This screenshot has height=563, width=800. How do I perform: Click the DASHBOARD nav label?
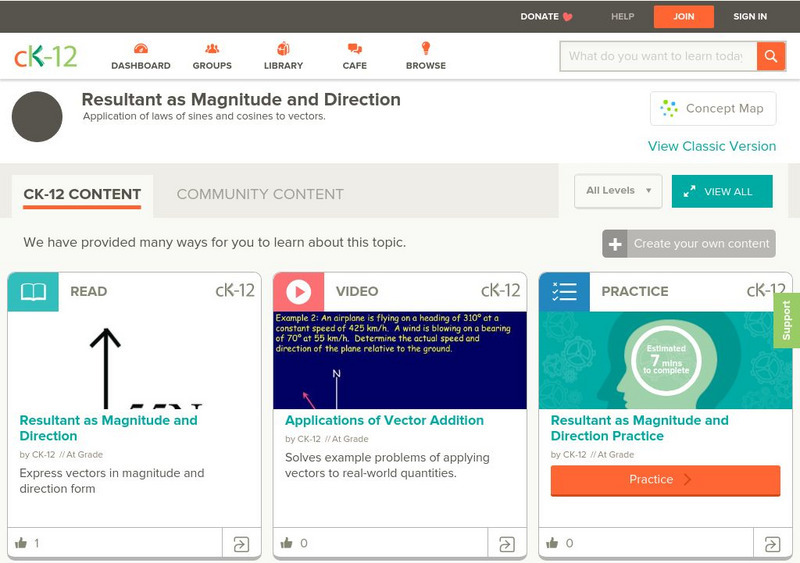(141, 66)
